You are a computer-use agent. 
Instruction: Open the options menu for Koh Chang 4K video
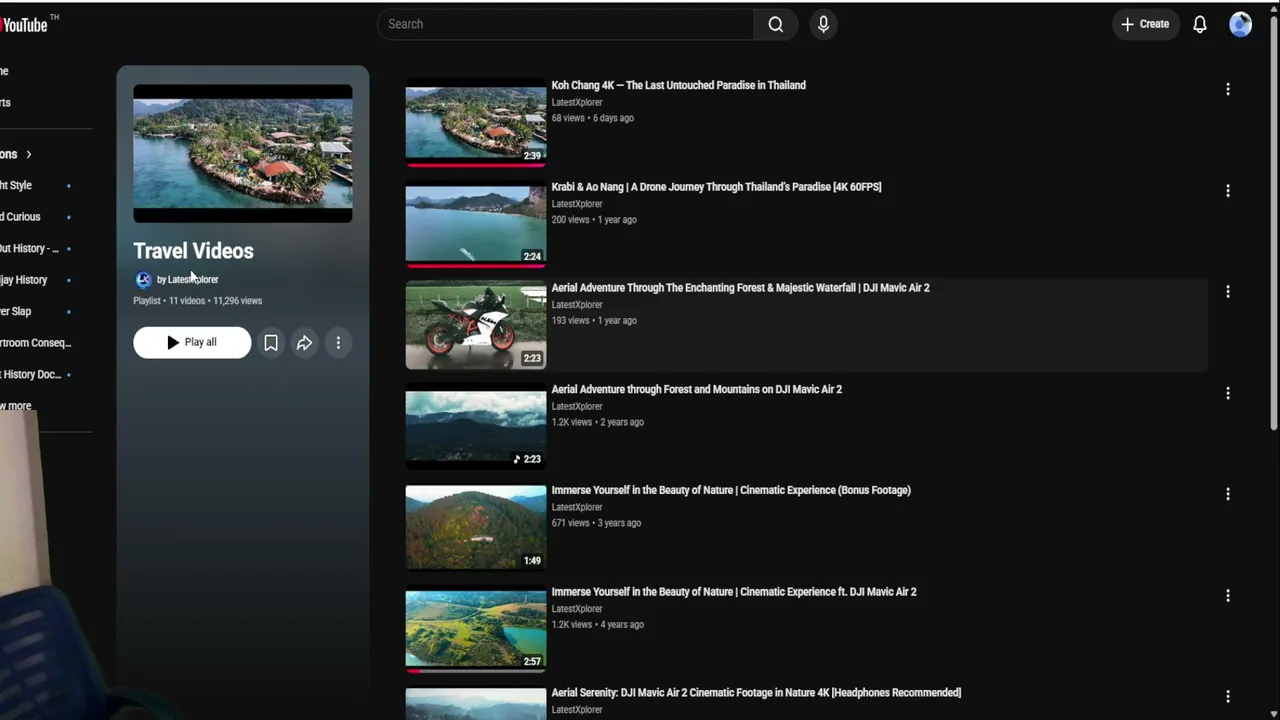tap(1228, 89)
